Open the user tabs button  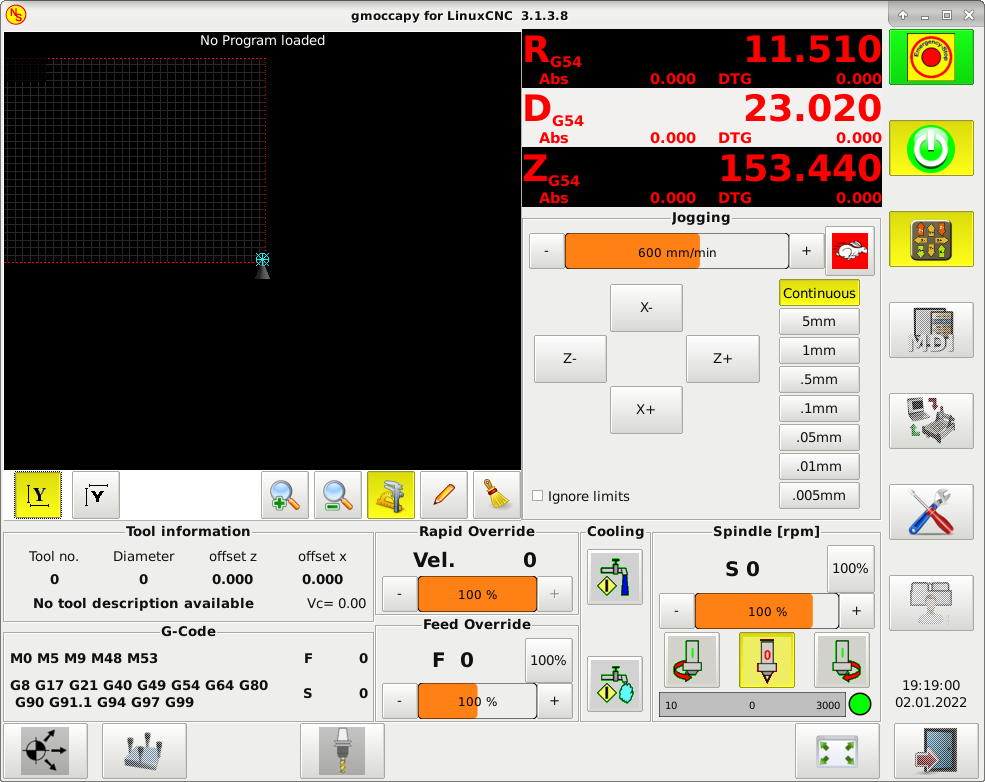[x=931, y=602]
